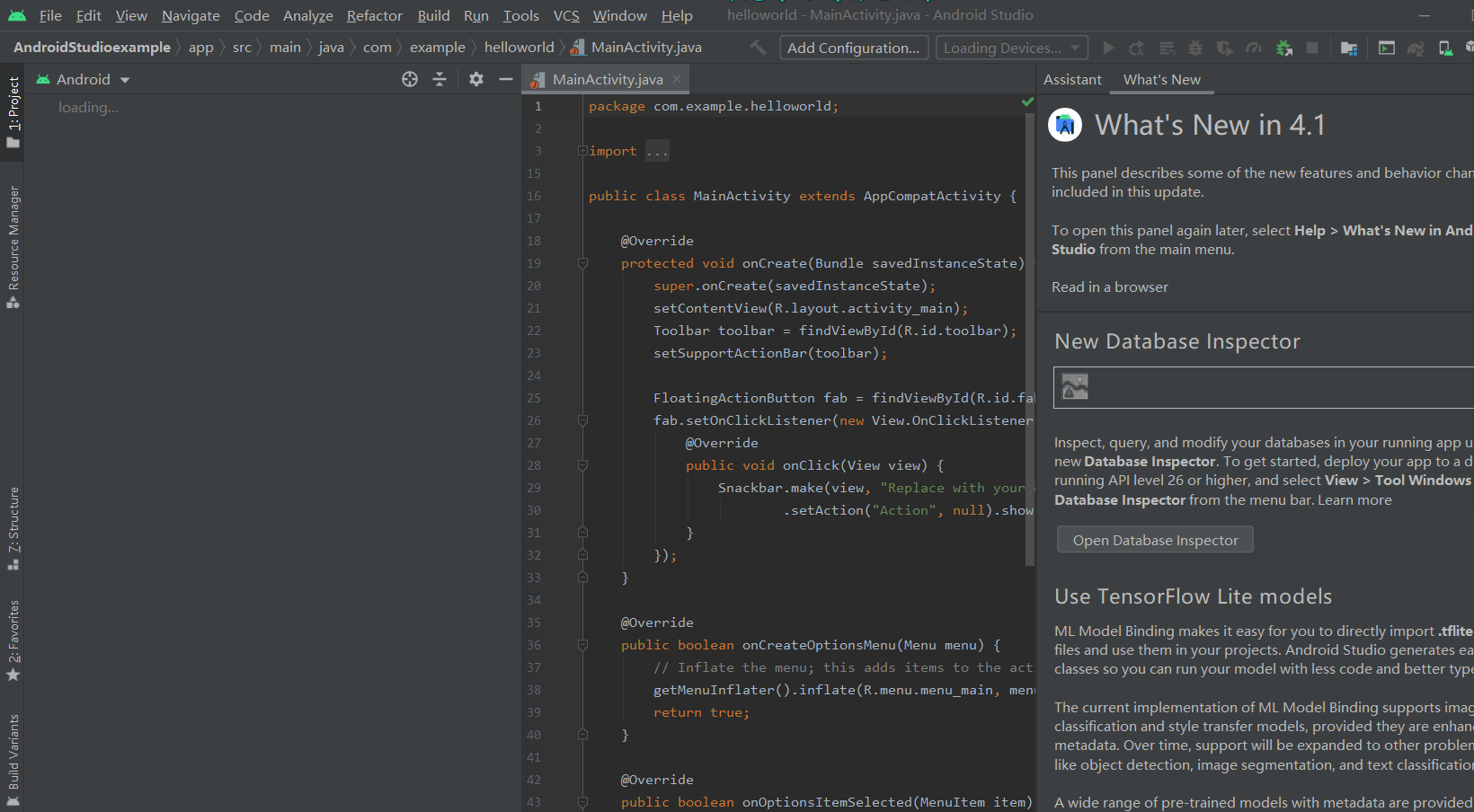
Task: Click Sync Project with Gradle Files icon
Action: 1416,48
